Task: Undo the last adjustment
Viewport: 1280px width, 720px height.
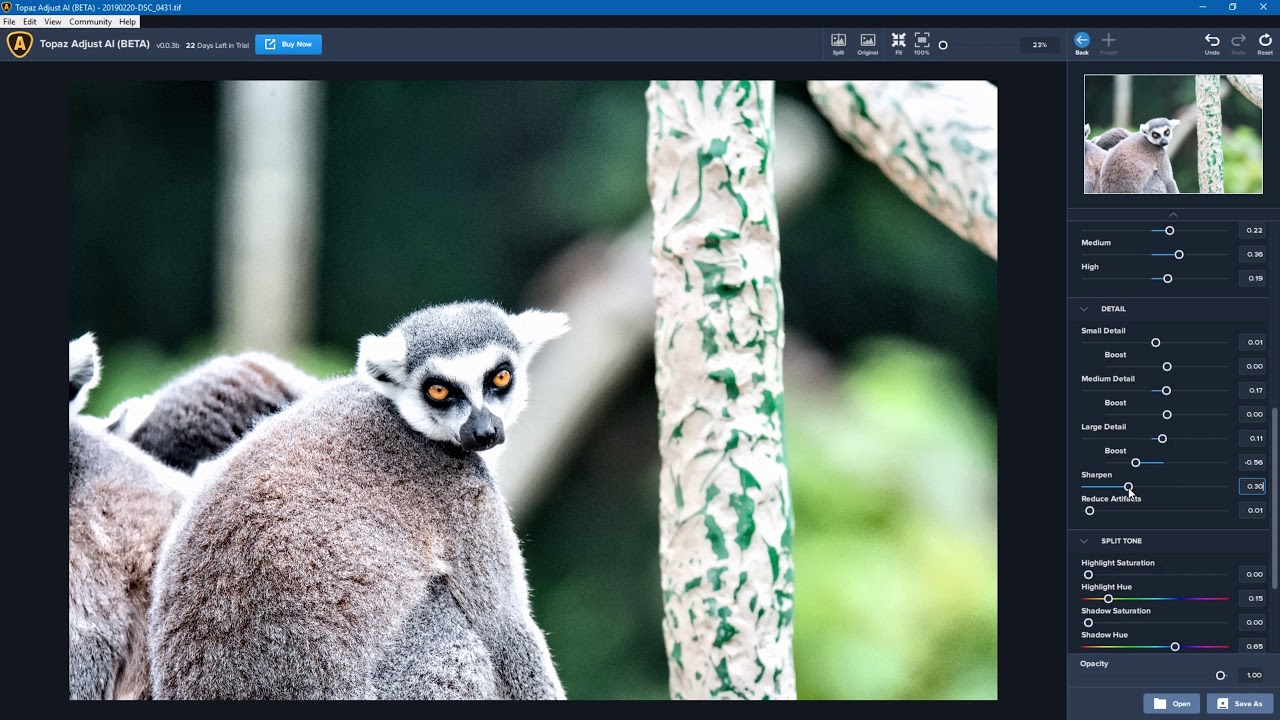Action: [x=1212, y=44]
